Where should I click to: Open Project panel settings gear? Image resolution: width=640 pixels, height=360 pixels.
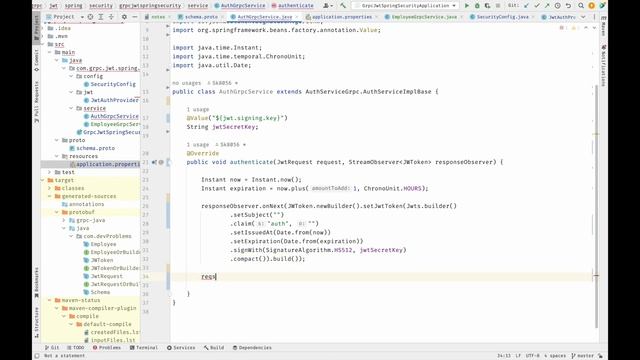(124, 17)
